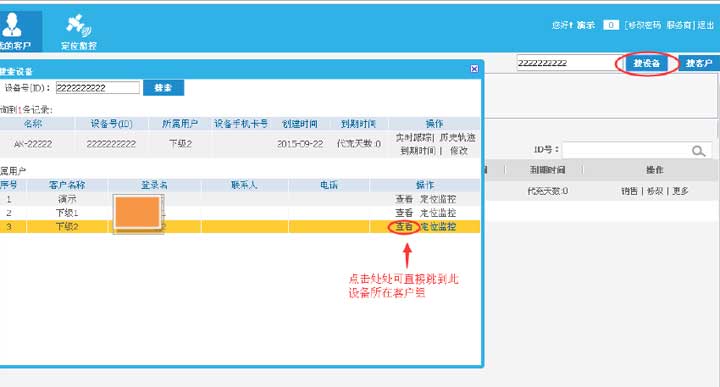The width and height of the screenshot is (720, 387).
Task: Open 实时跟踪 for device AK-22222
Action: click(x=414, y=137)
